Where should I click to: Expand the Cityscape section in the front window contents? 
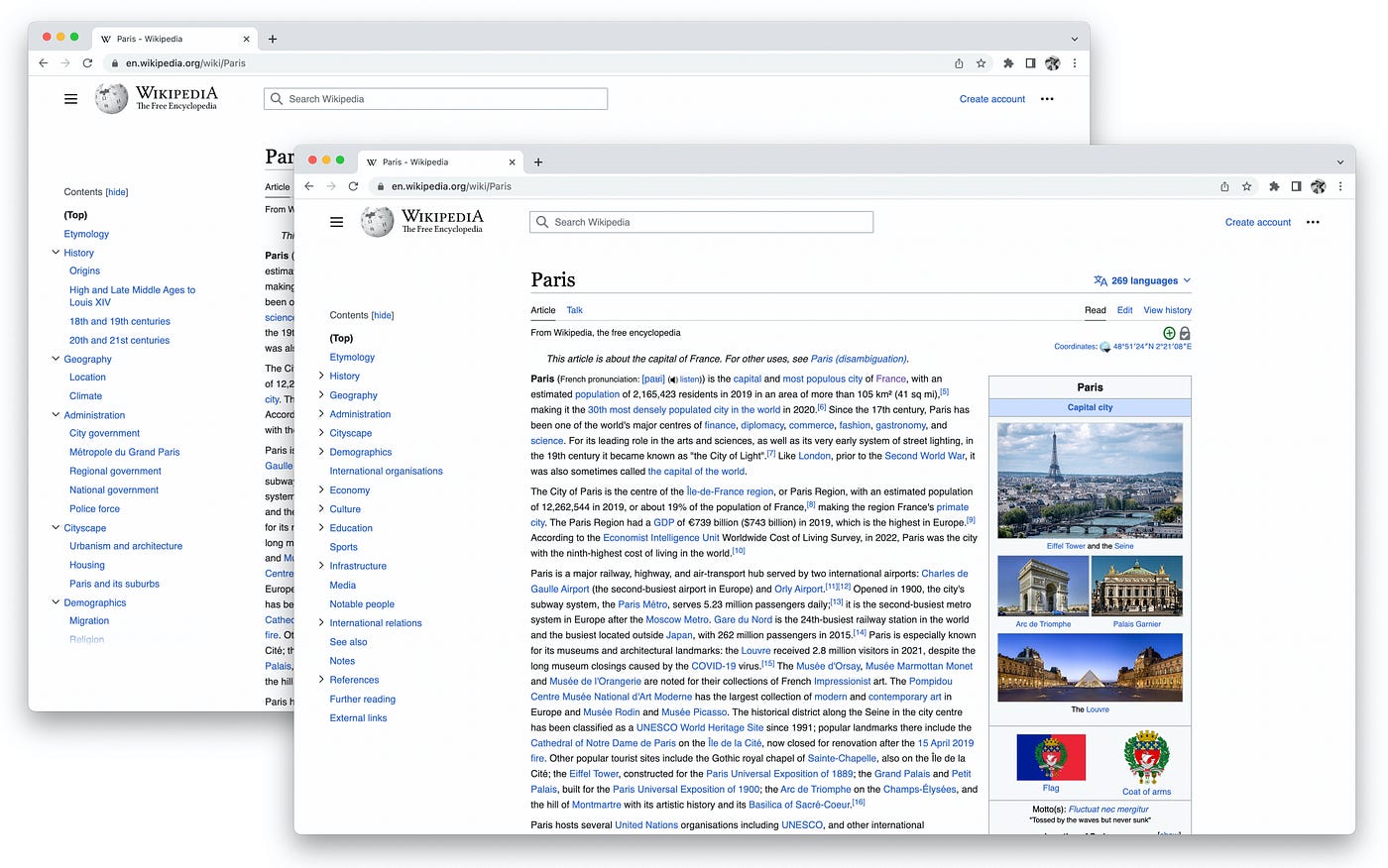[321, 433]
